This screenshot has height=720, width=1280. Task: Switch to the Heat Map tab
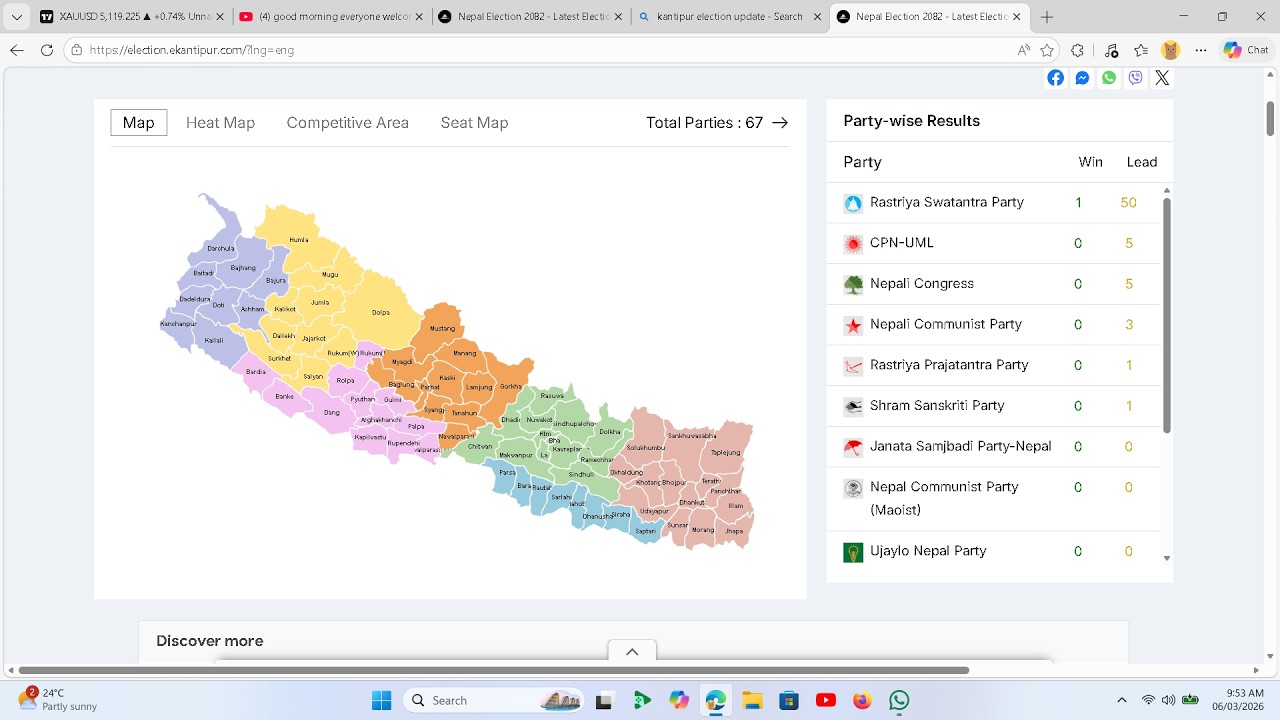click(x=220, y=123)
